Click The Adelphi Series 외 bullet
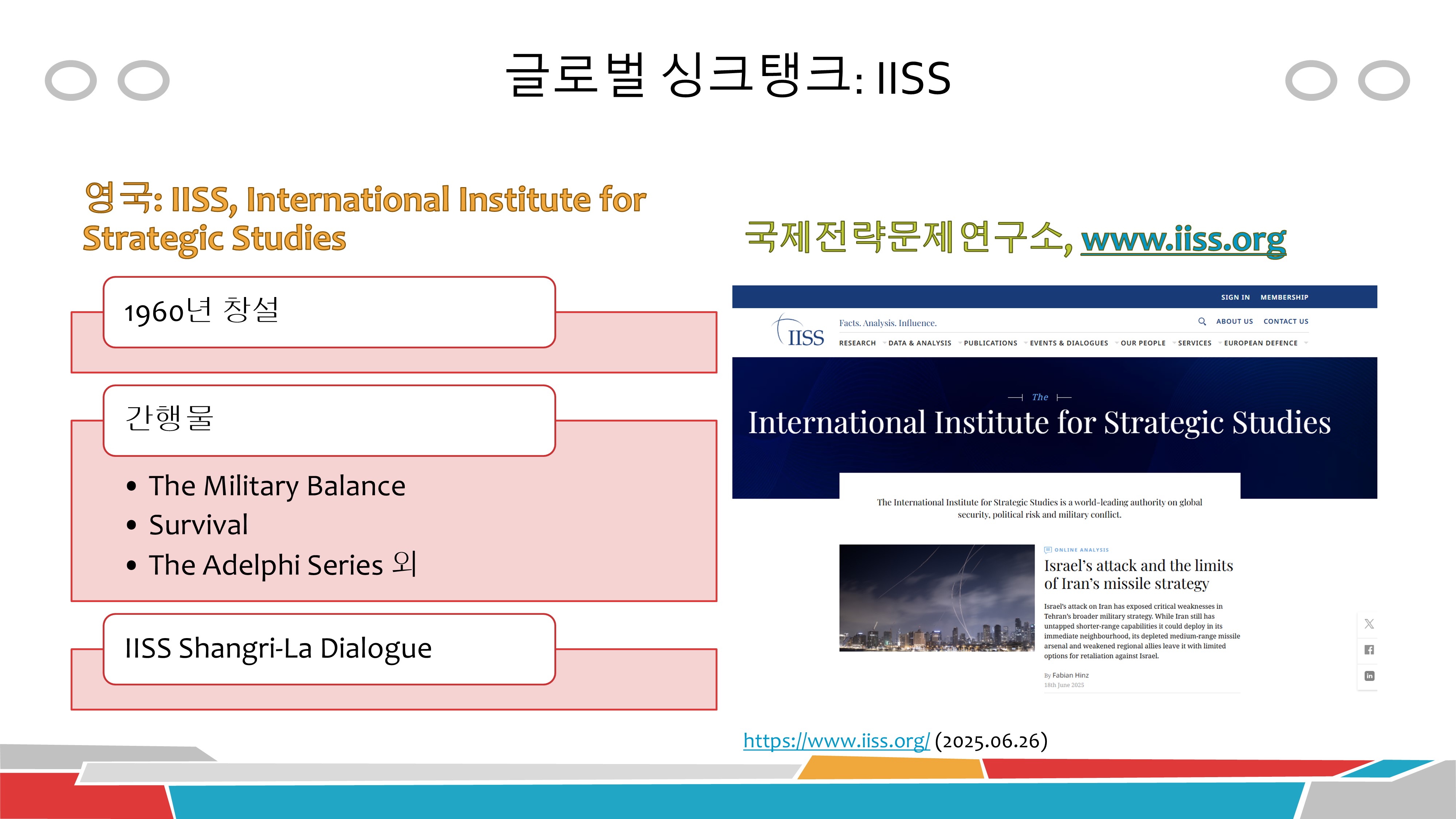The image size is (1456, 819). click(283, 565)
